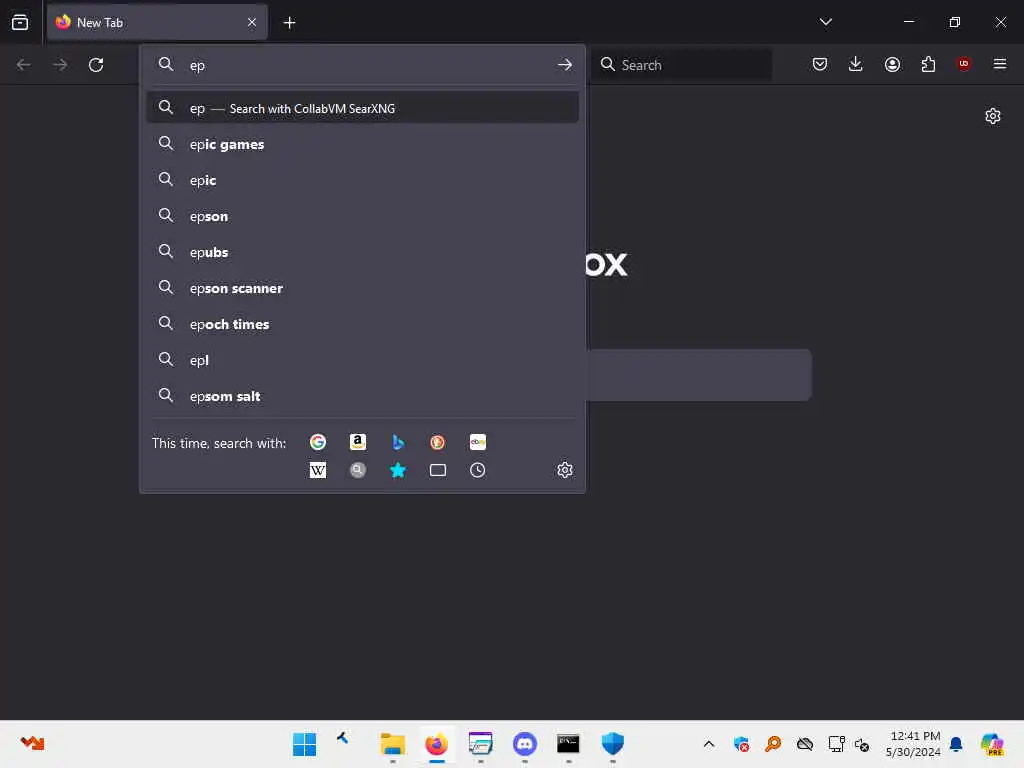Open the notifications bell
This screenshot has height=768, width=1024.
(x=956, y=744)
